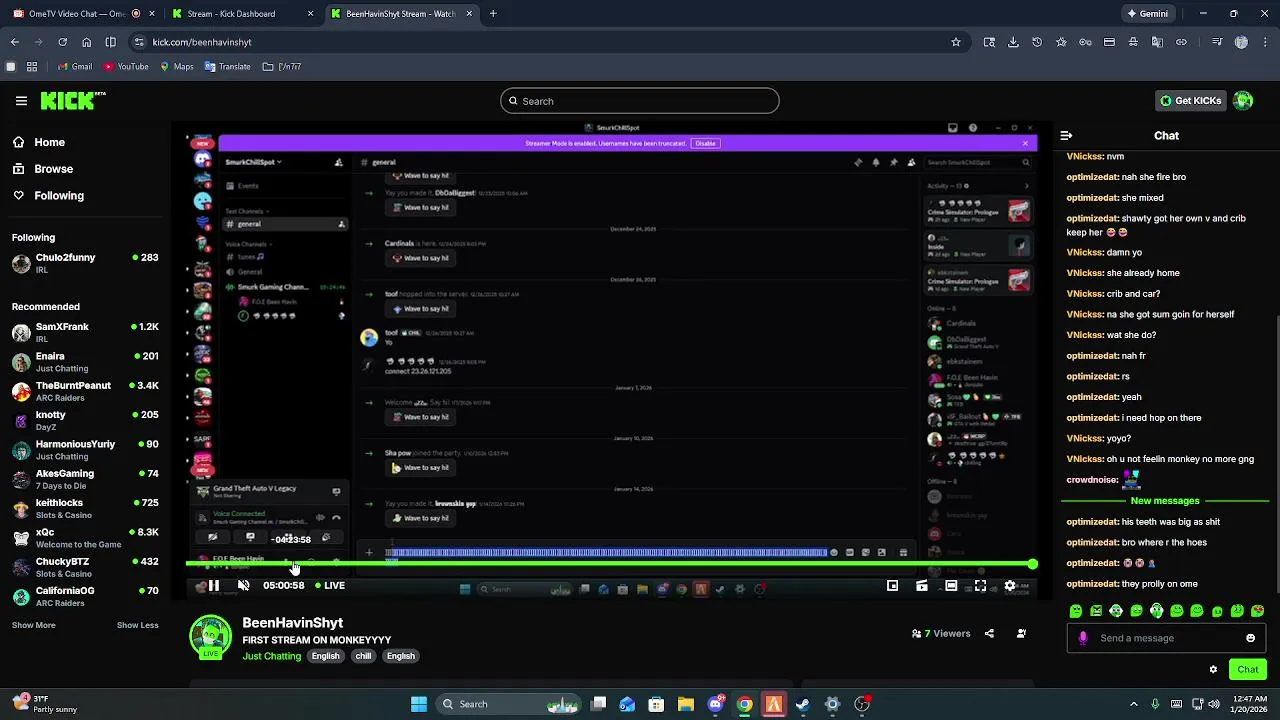Screen dimensions: 1280x720
Task: Open Steam from the taskbar
Action: point(803,704)
